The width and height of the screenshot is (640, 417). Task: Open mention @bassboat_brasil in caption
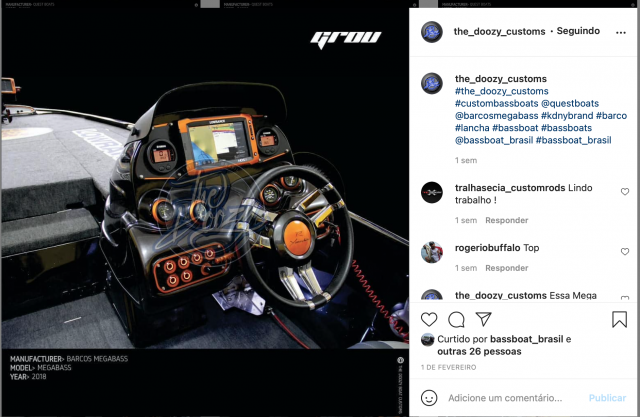pos(494,140)
